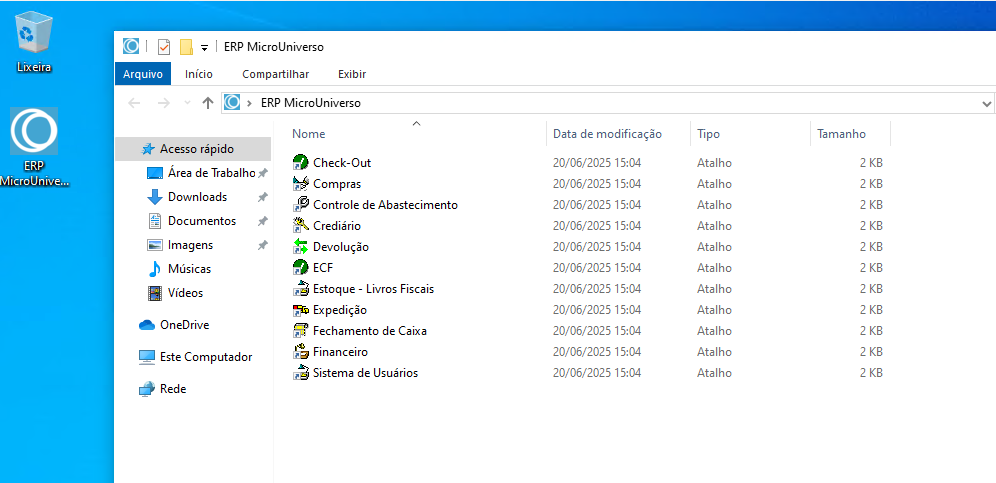Switch to the Início ribbon tab
This screenshot has height=483, width=996.
pos(199,74)
